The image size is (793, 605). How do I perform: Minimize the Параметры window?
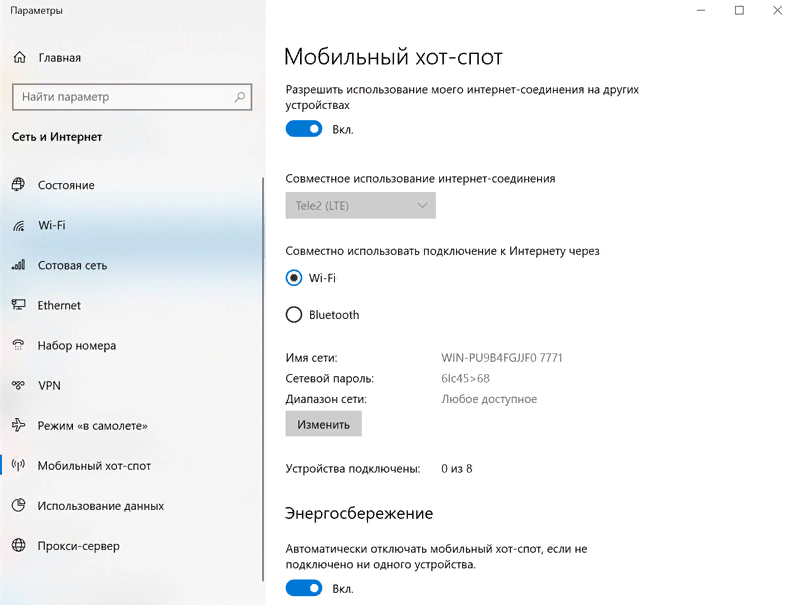[x=700, y=10]
